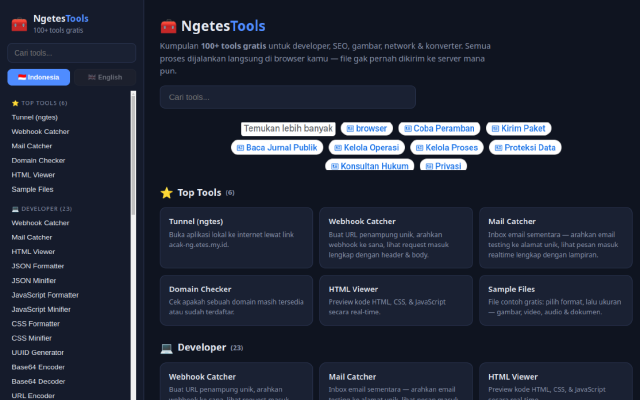The height and width of the screenshot is (400, 640).
Task: Switch language to English
Action: click(x=105, y=77)
